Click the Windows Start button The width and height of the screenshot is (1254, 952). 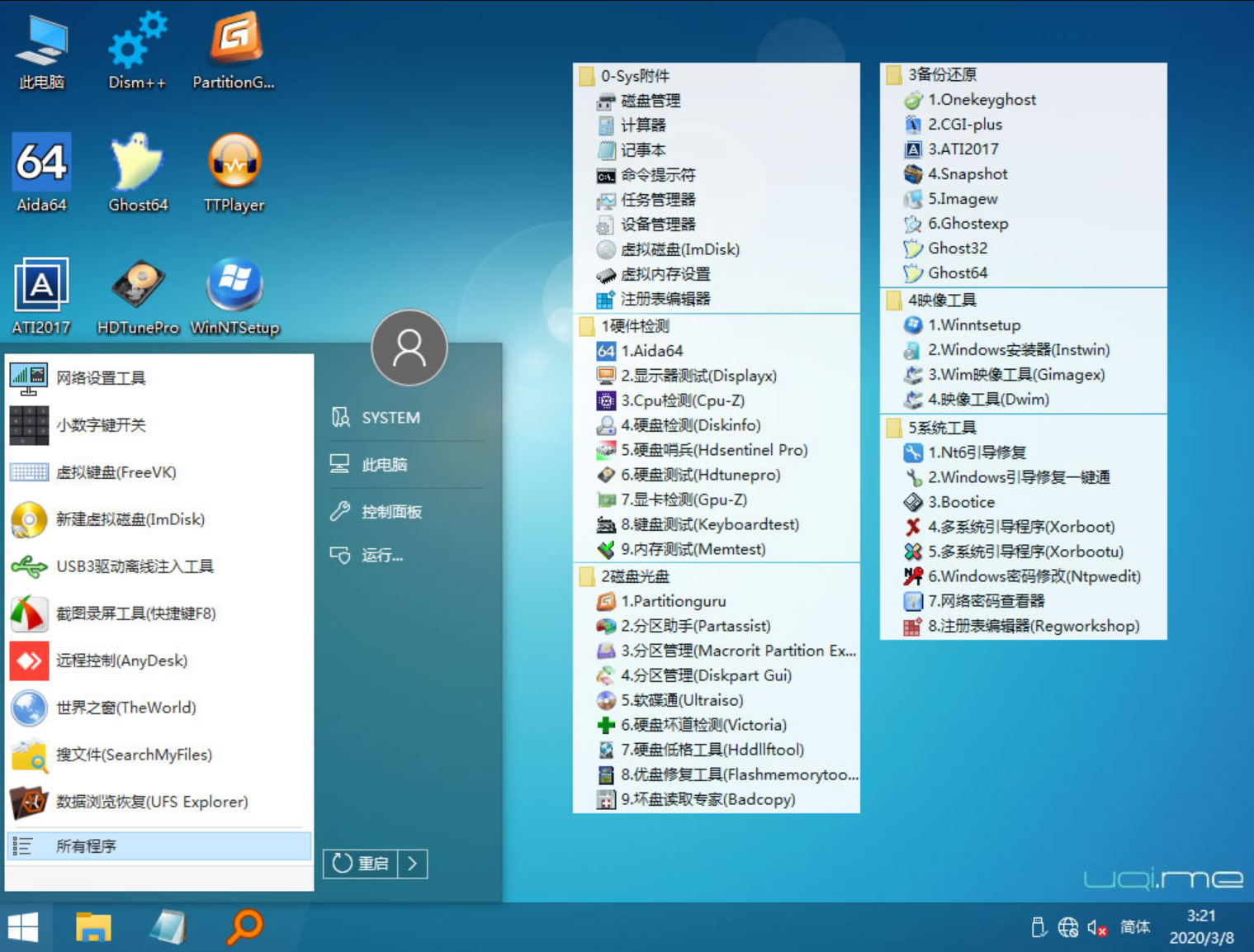pos(23,927)
